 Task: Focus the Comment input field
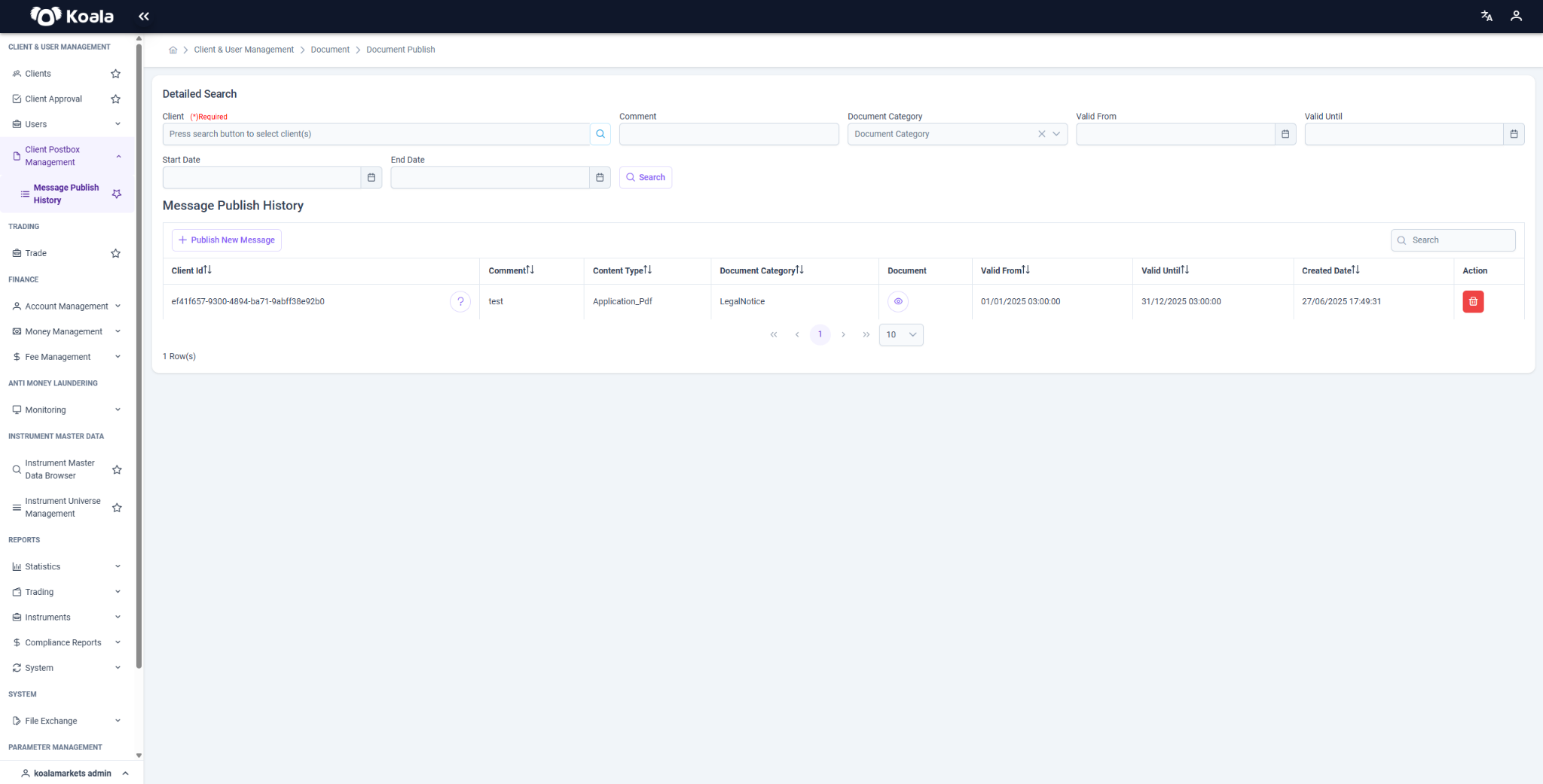tap(729, 134)
